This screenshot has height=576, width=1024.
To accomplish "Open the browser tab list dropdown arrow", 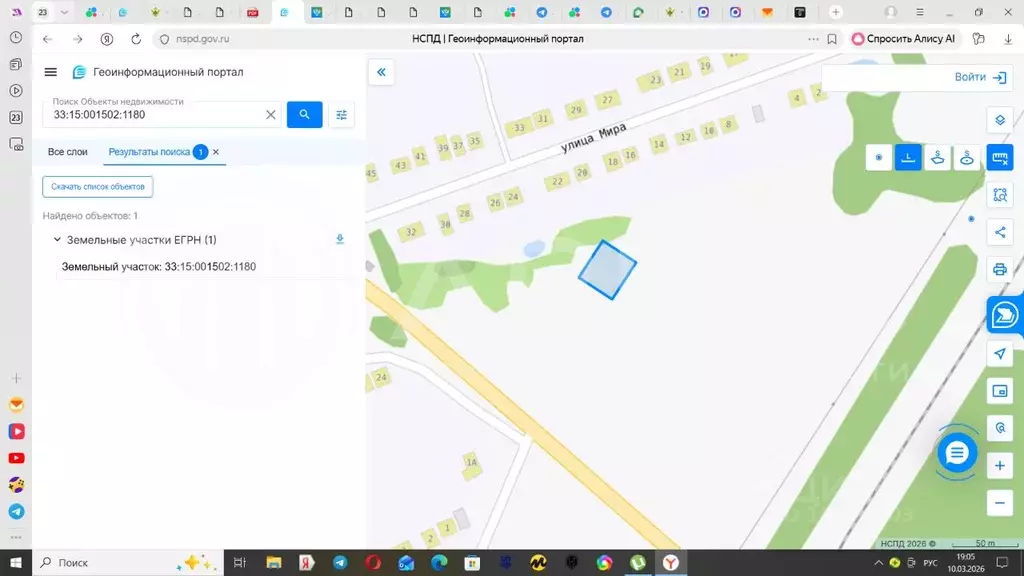I will [64, 12].
